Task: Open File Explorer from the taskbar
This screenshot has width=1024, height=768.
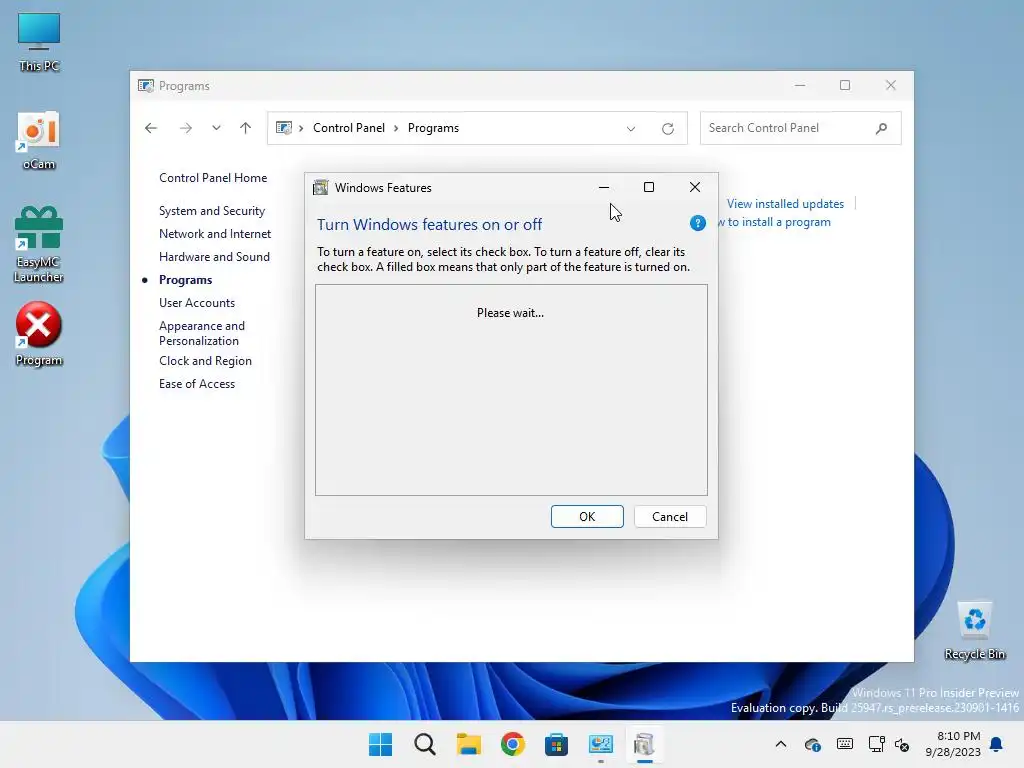Action: 468,744
